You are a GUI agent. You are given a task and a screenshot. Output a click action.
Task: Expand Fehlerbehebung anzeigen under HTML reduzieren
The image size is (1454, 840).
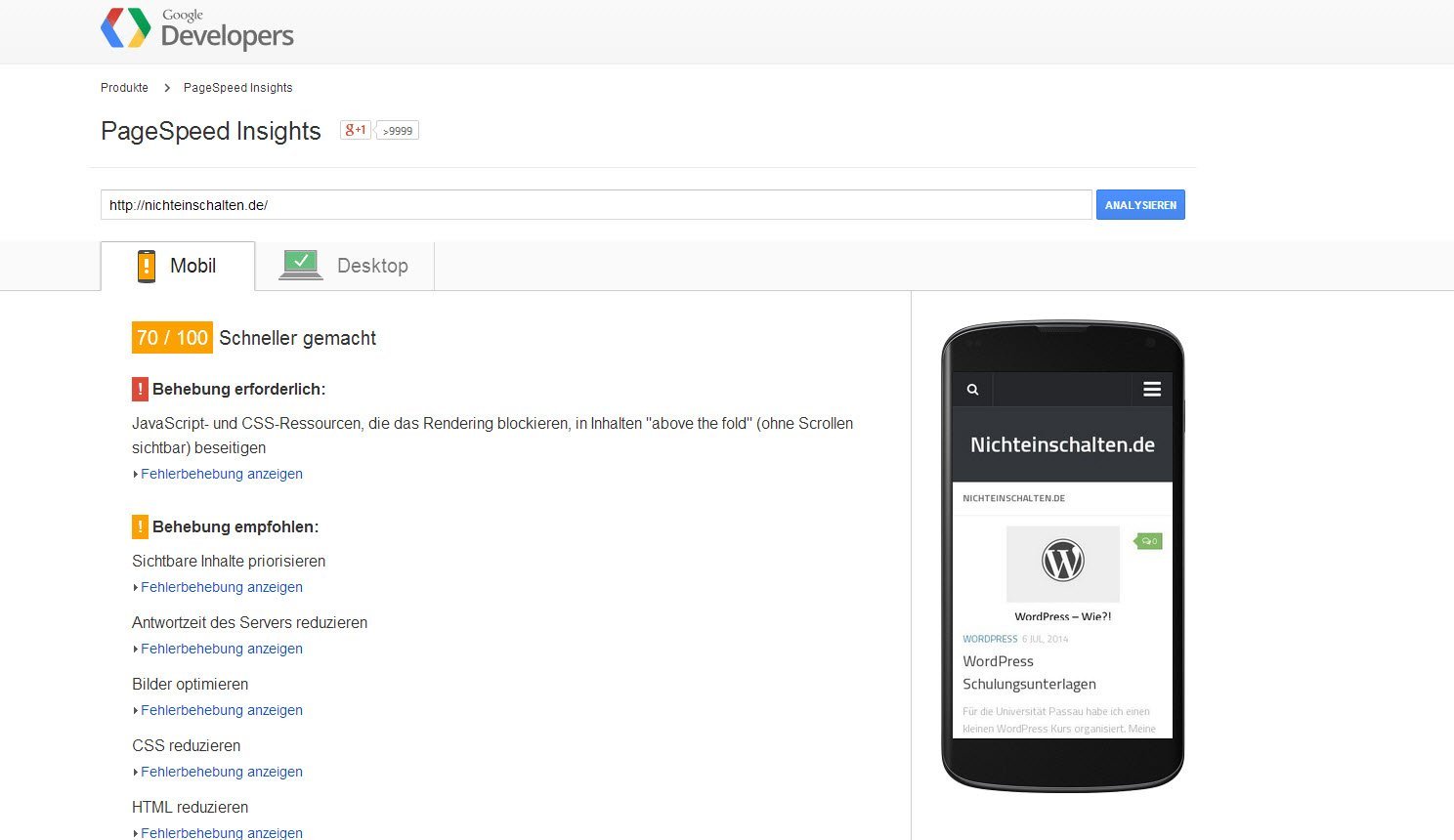[221, 832]
